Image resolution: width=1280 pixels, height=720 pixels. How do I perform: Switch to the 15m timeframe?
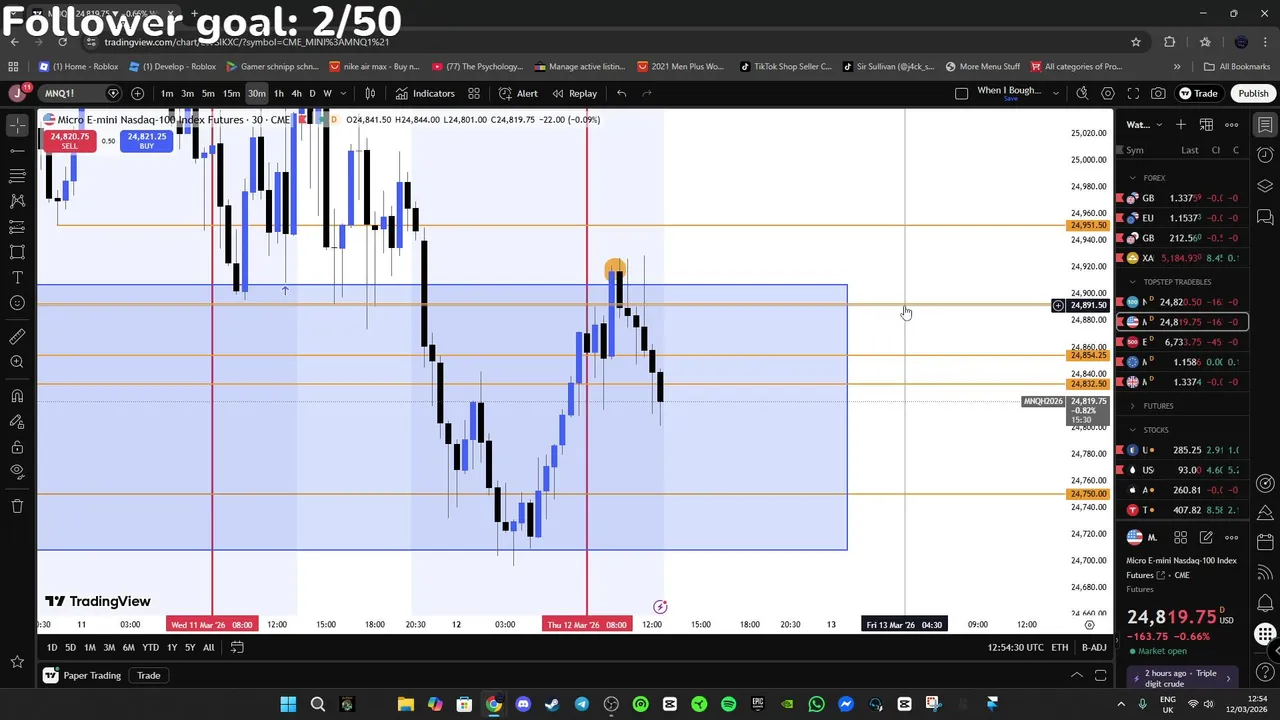tap(231, 93)
